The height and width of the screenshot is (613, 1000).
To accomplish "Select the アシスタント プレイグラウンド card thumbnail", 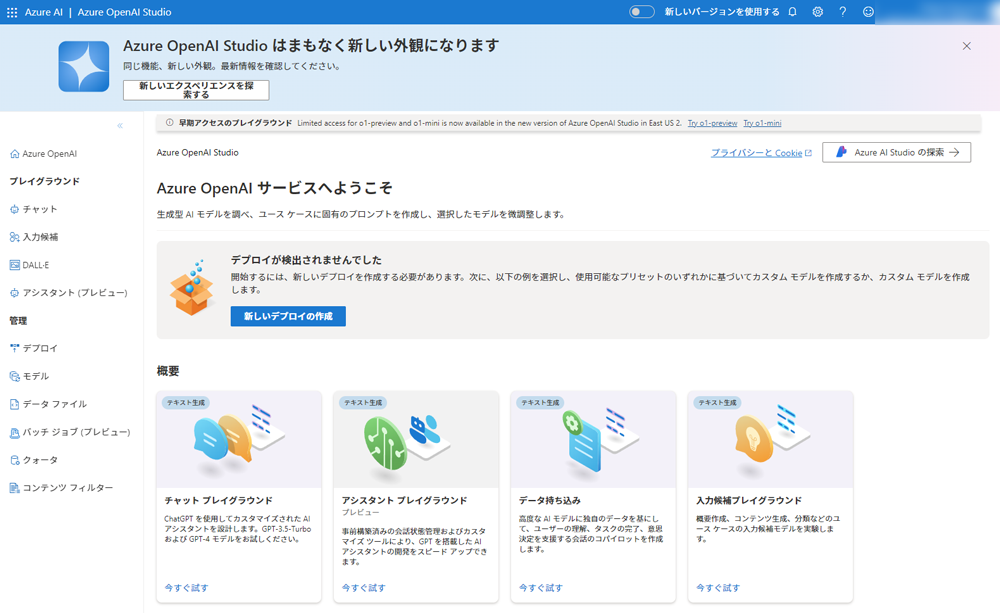I will pos(416,439).
